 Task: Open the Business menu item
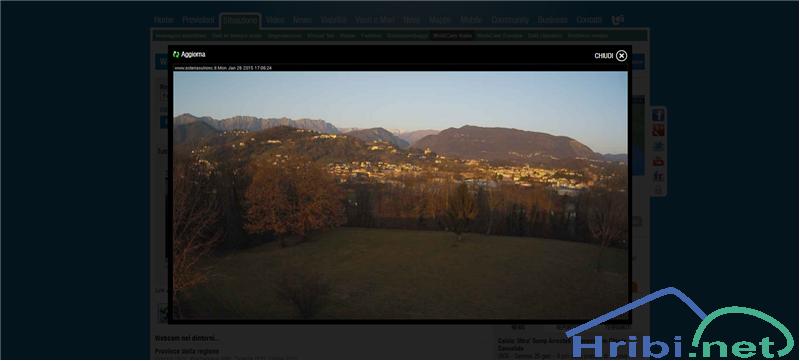553,20
